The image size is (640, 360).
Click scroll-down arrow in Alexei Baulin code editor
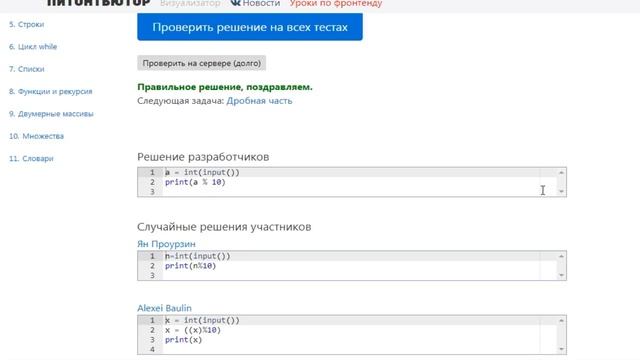point(561,349)
